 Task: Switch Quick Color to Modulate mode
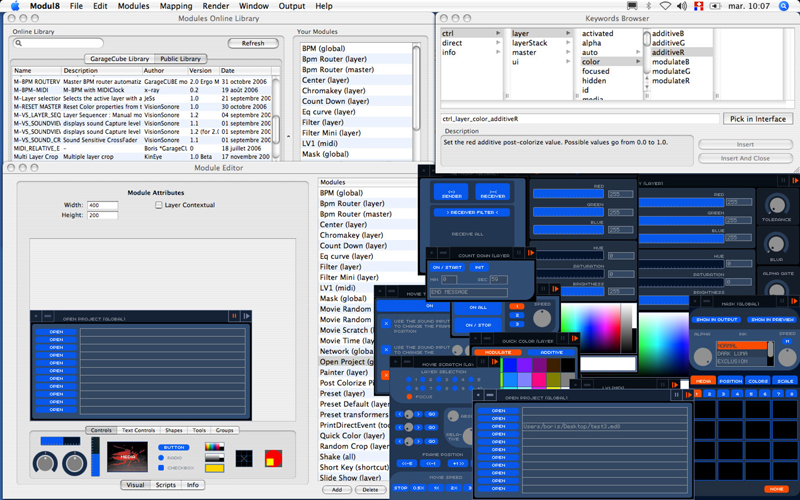[497, 352]
